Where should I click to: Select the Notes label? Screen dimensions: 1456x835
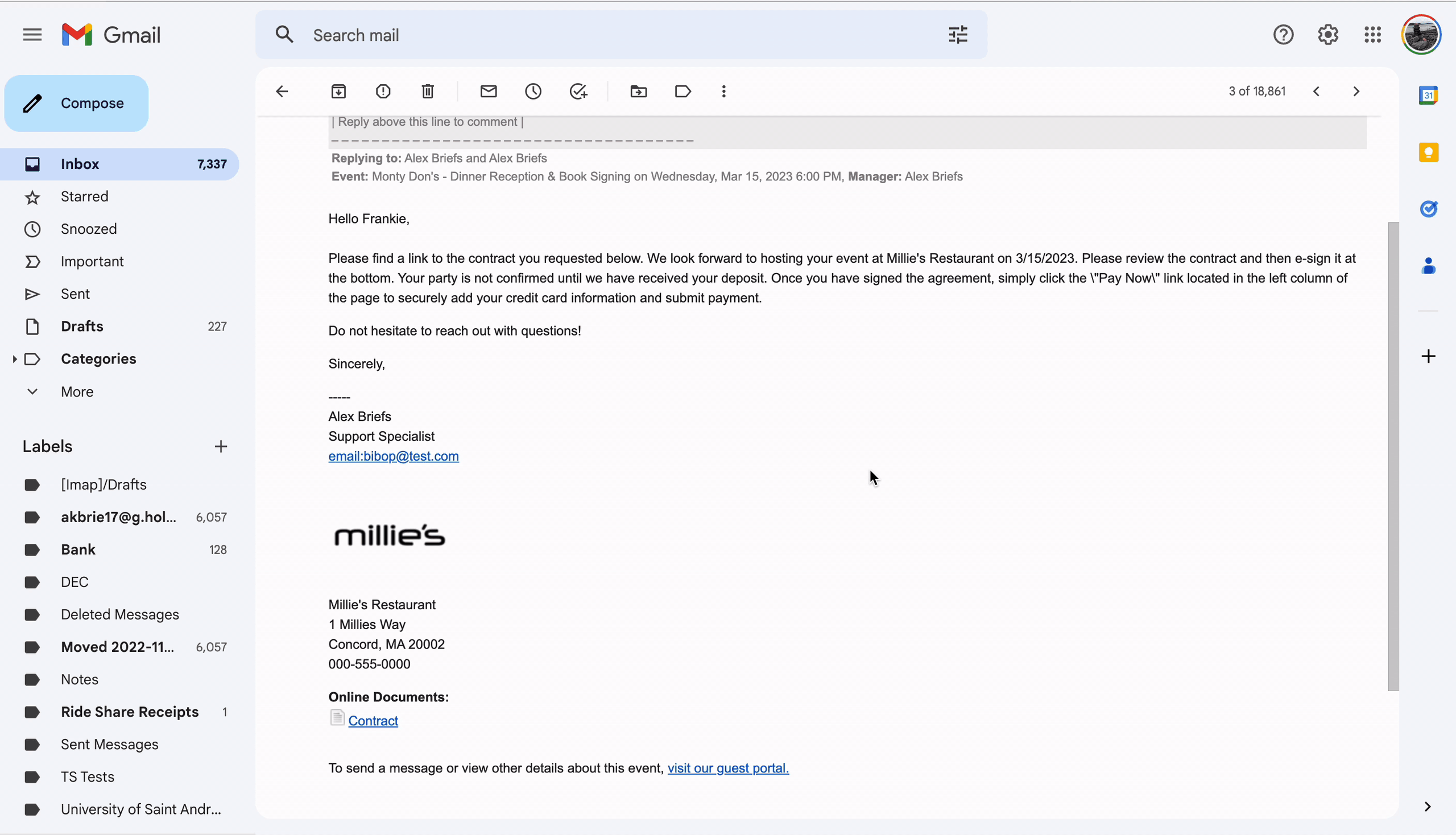[119, 679]
